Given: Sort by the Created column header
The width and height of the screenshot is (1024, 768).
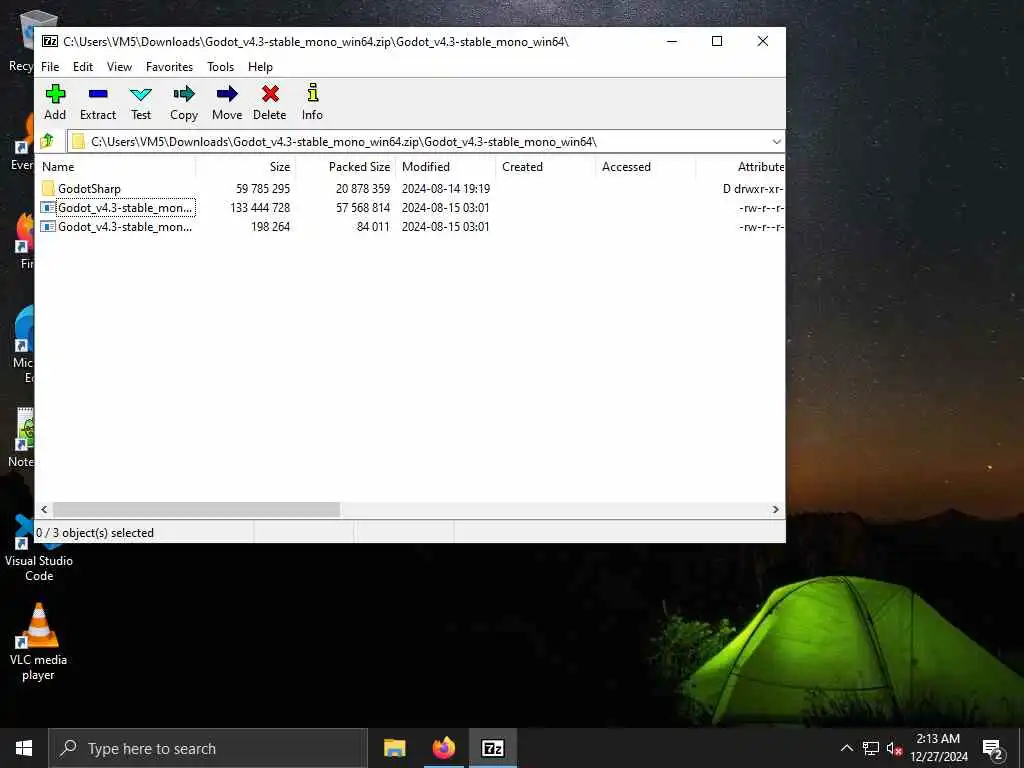Looking at the screenshot, I should point(545,167).
